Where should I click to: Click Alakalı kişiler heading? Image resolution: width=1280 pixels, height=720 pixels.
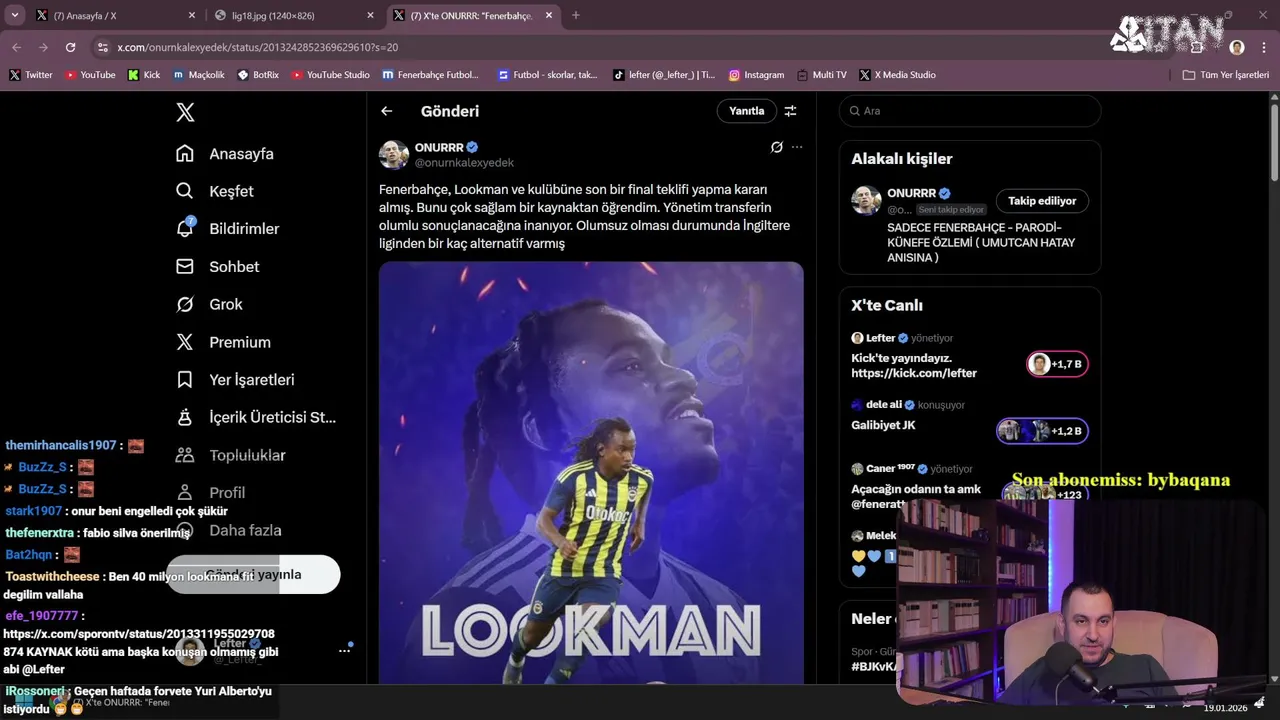pyautogui.click(x=901, y=159)
